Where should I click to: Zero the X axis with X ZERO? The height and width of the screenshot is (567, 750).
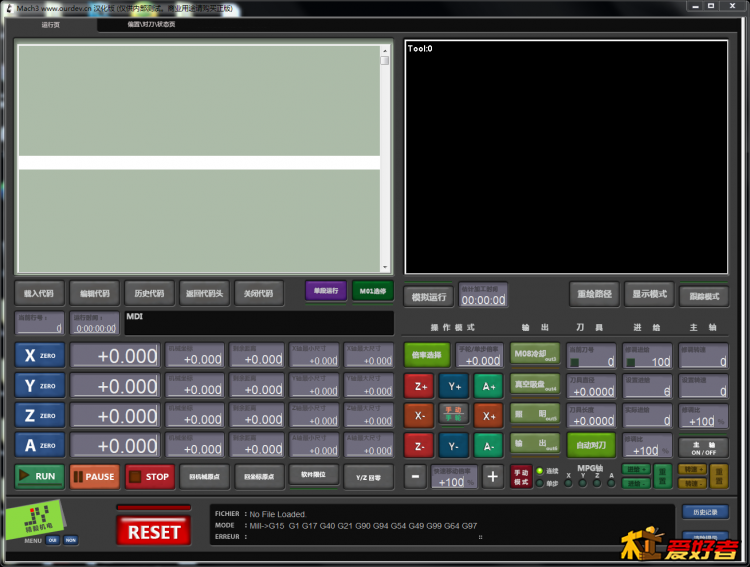(x=40, y=356)
